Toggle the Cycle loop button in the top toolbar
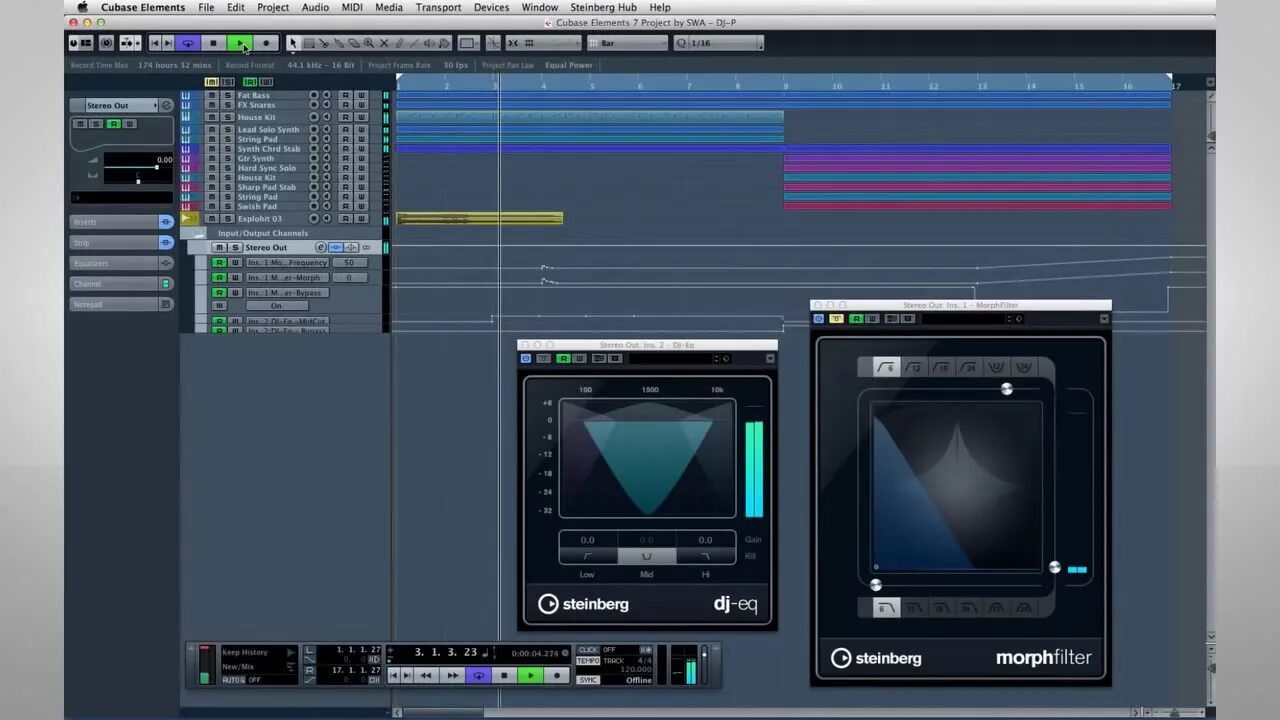The width and height of the screenshot is (1280, 720). (187, 43)
